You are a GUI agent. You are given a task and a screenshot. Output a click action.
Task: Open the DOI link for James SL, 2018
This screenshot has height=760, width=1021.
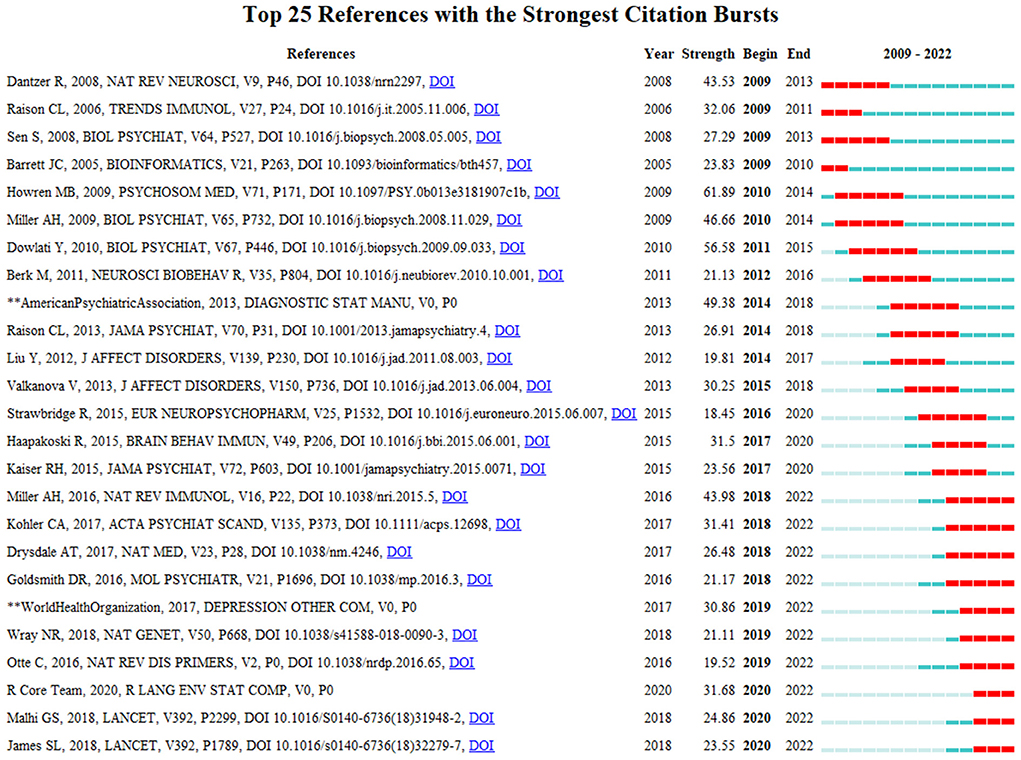(481, 746)
